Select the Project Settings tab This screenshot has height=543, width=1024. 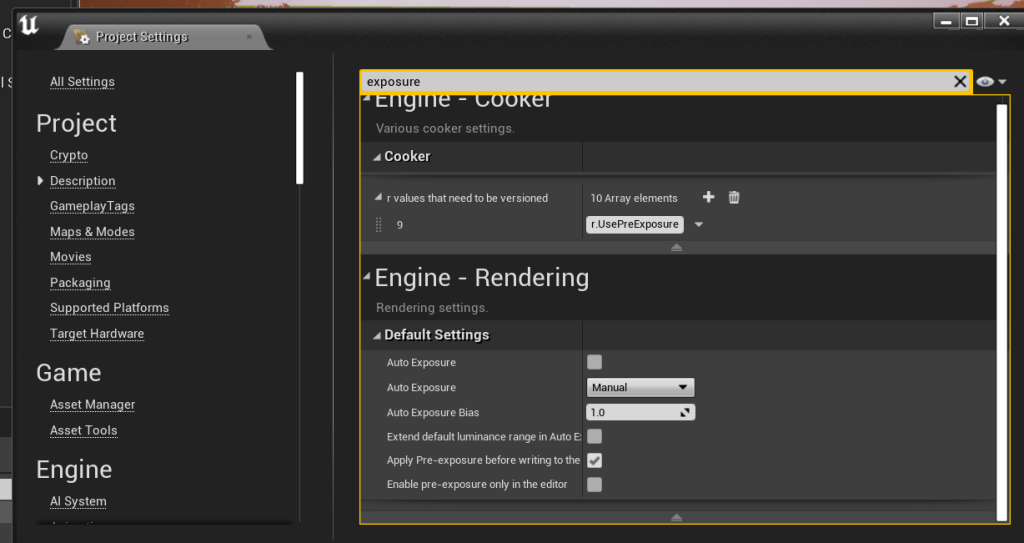[141, 37]
